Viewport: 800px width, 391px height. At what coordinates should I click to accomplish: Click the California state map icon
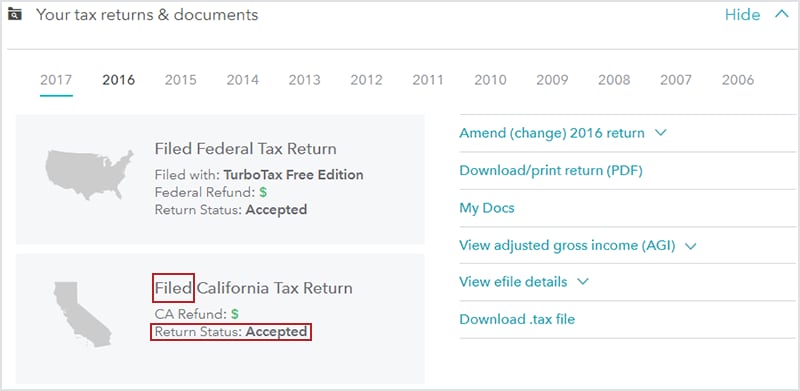[x=83, y=314]
